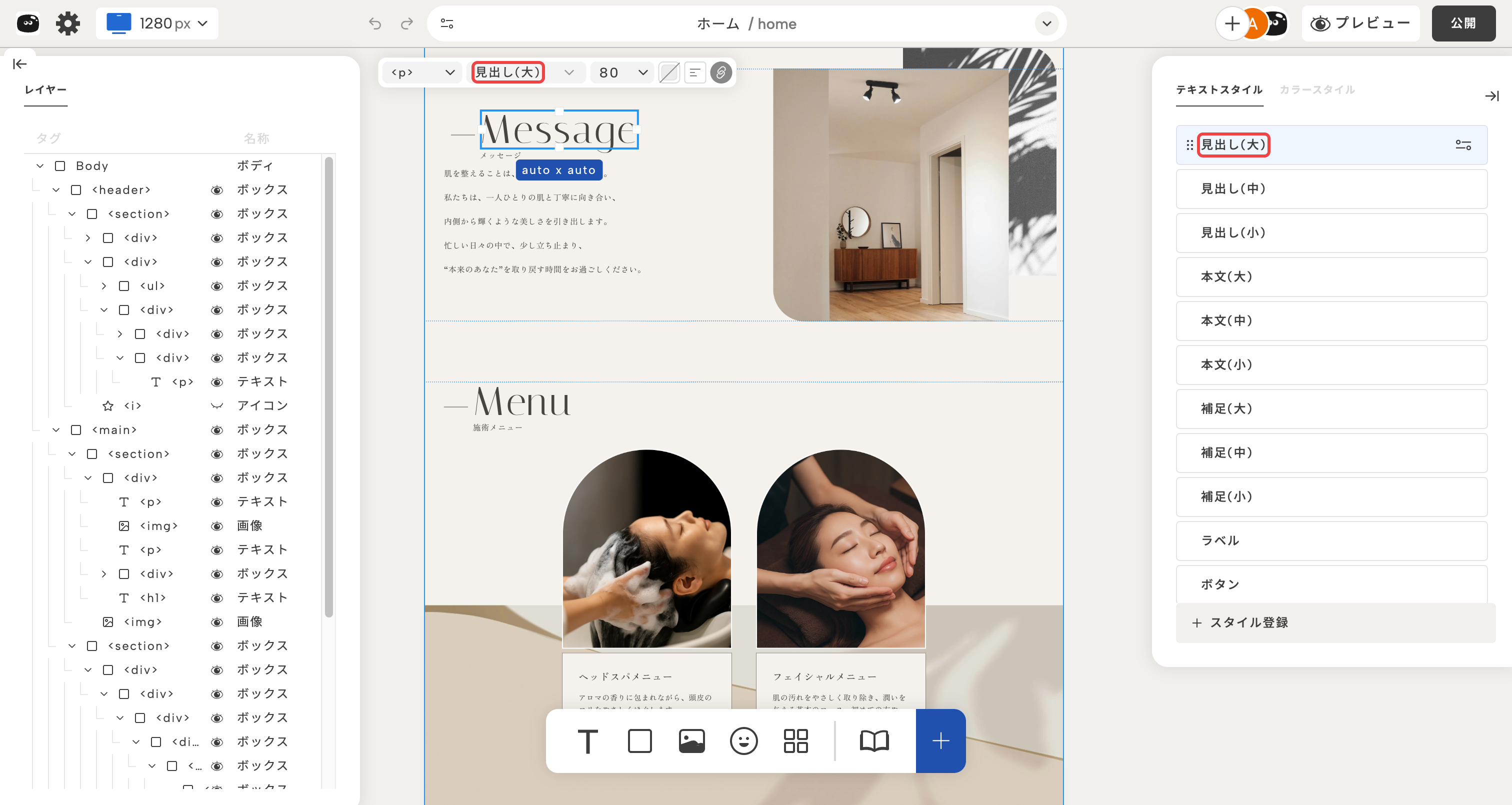Open the book library icon
1512x805 pixels.
[x=874, y=740]
